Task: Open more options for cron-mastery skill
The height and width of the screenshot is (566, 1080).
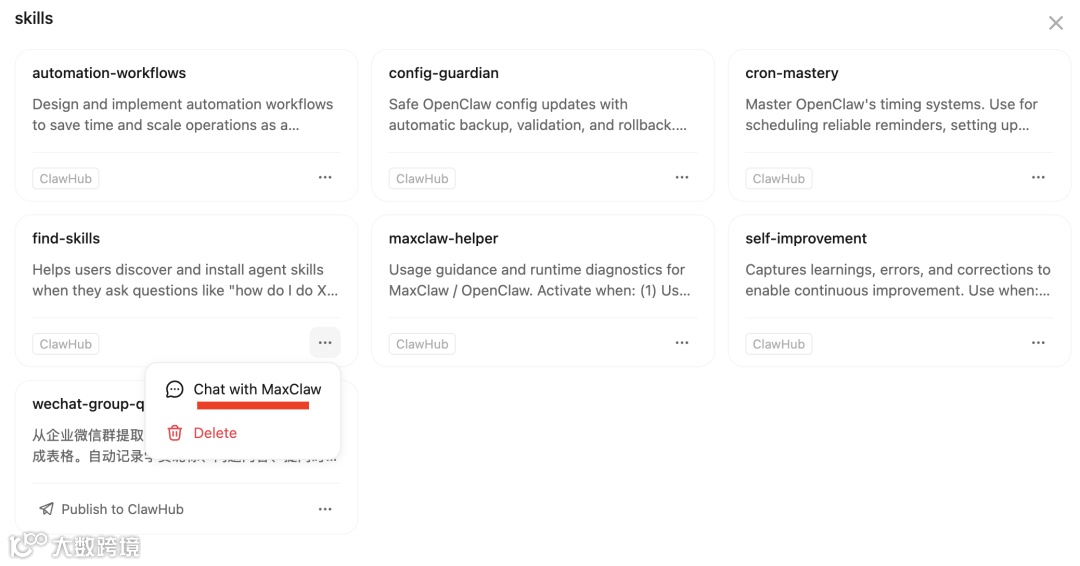Action: (x=1038, y=178)
